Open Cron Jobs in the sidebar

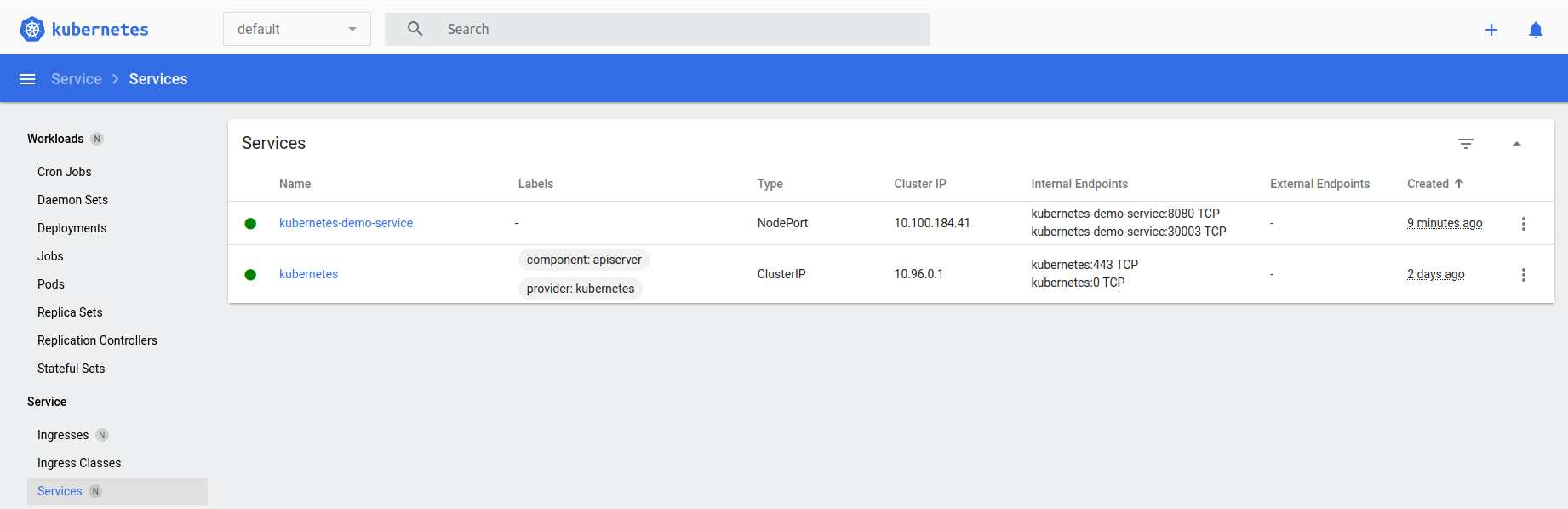pyautogui.click(x=65, y=172)
